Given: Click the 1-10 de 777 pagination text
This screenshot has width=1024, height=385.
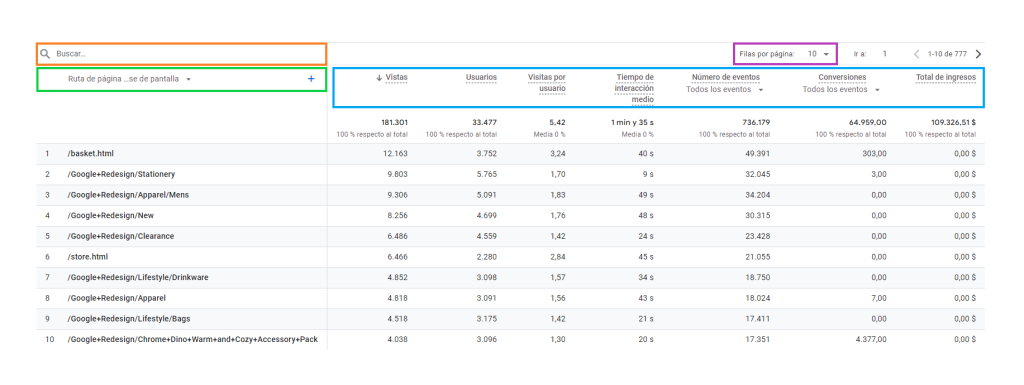Looking at the screenshot, I should click(x=947, y=54).
